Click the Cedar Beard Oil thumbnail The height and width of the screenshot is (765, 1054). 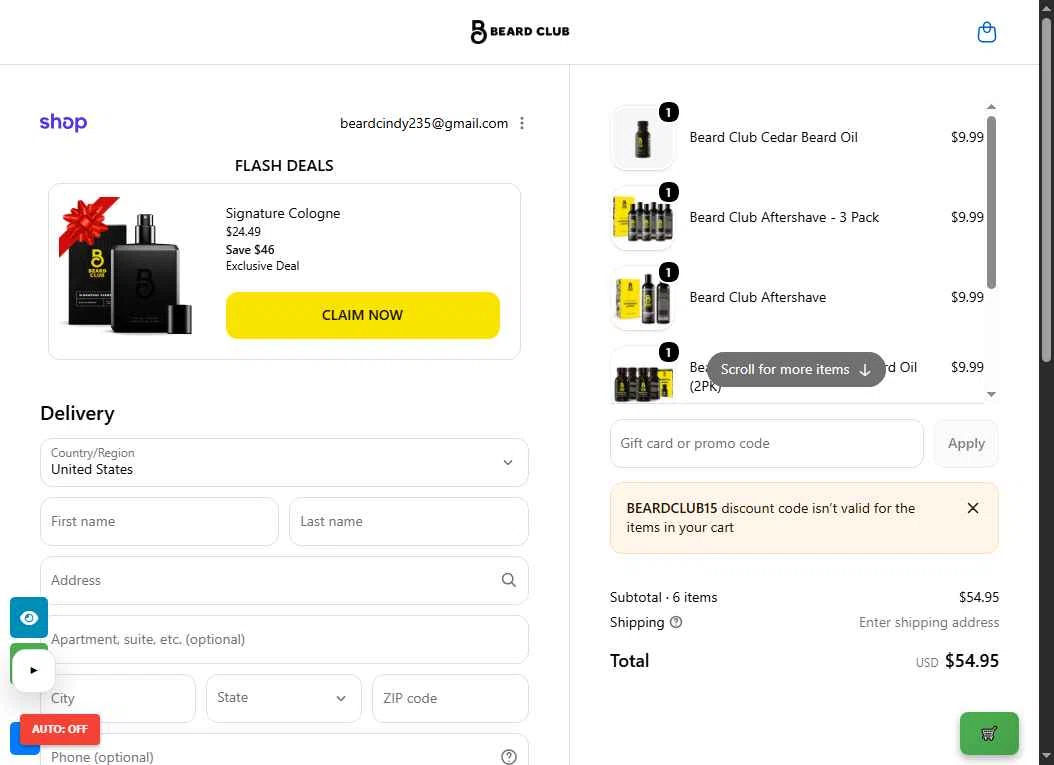click(643, 138)
